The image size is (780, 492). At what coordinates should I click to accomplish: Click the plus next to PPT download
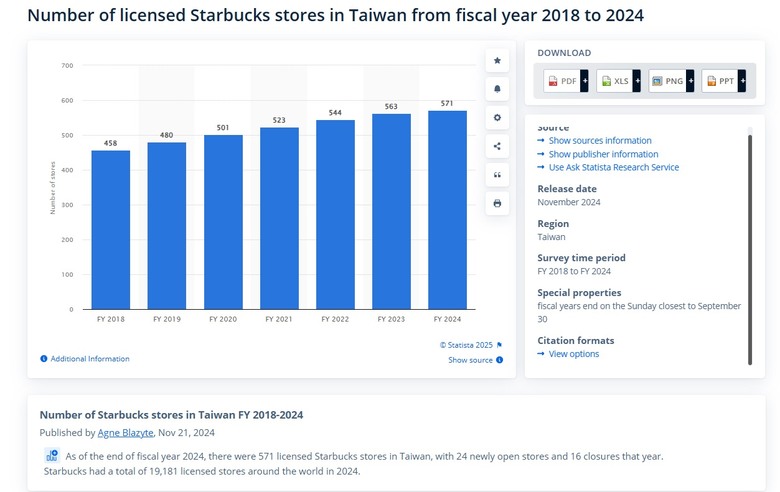(x=742, y=81)
